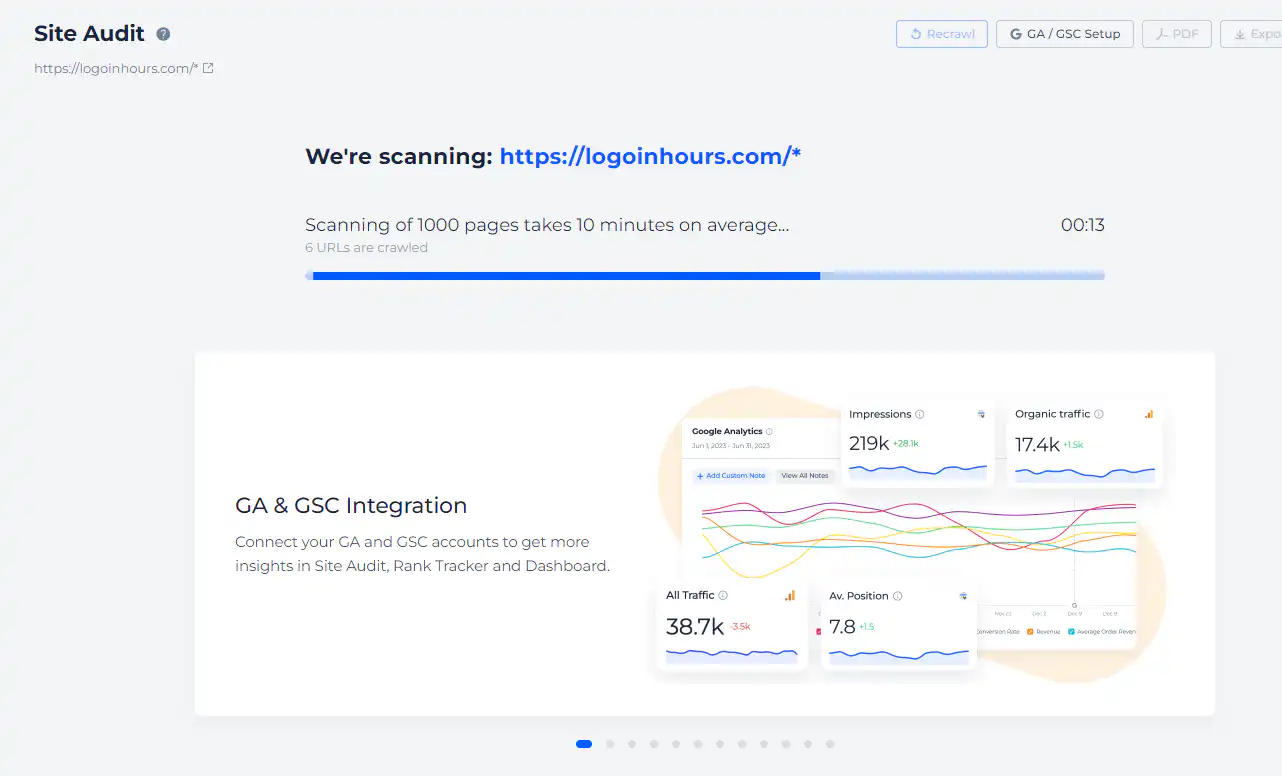Click the info icon next to Organic traffic
1282x776 pixels.
(x=1098, y=414)
